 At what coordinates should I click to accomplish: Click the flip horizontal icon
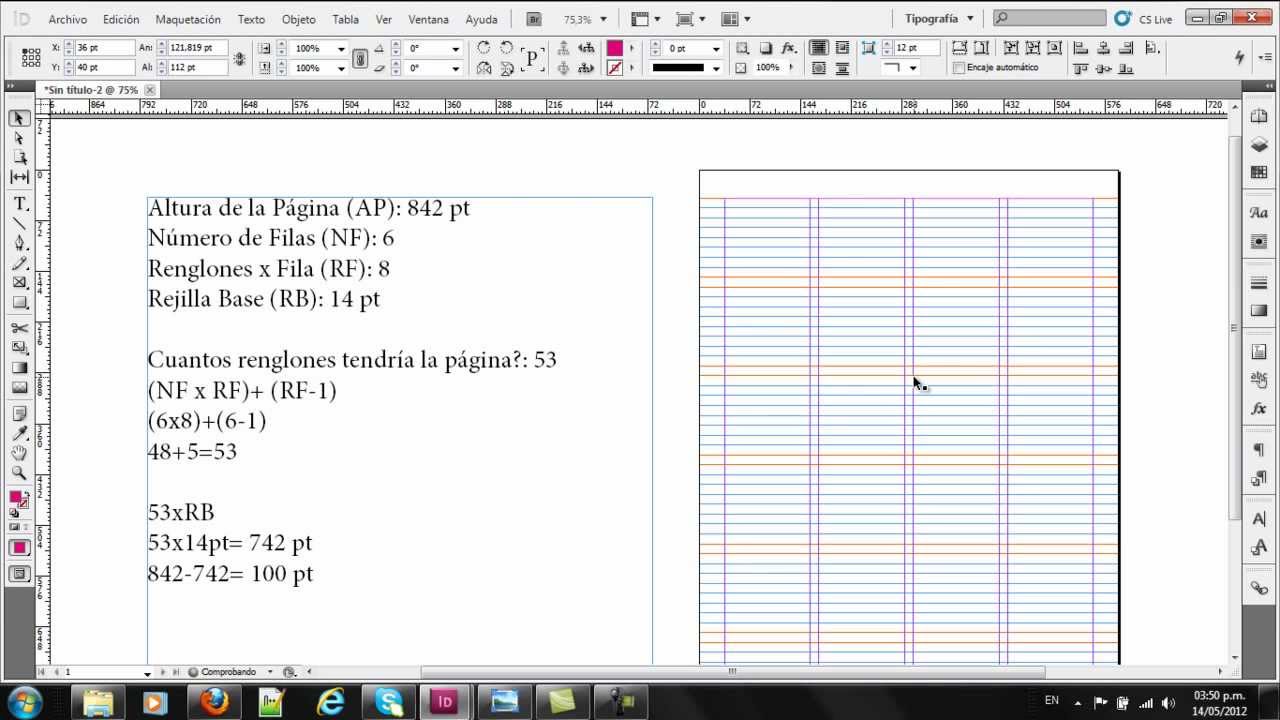(x=484, y=68)
